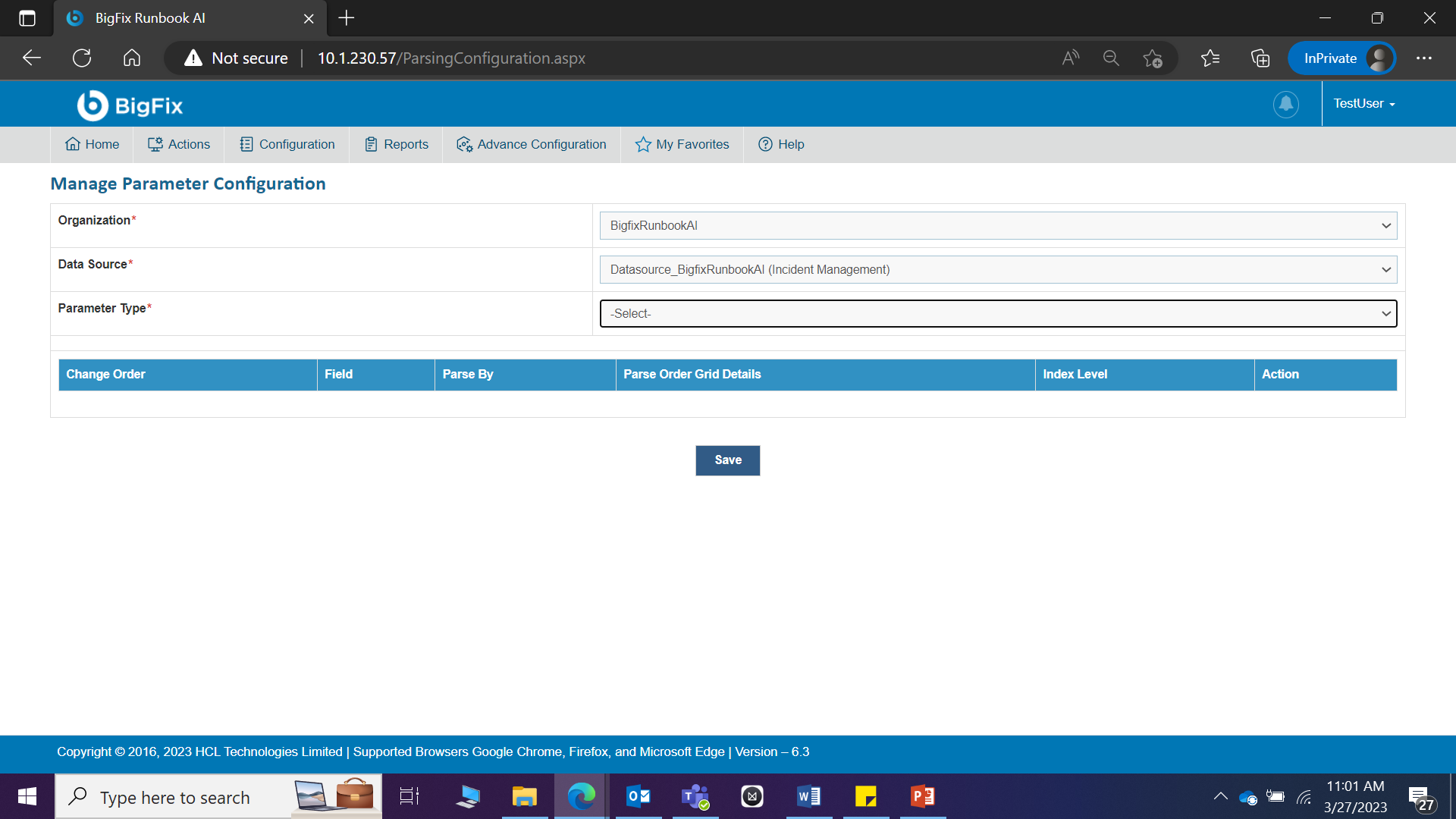Expand the Data Source dropdown
Screen dimensions: 1456x819
998,270
